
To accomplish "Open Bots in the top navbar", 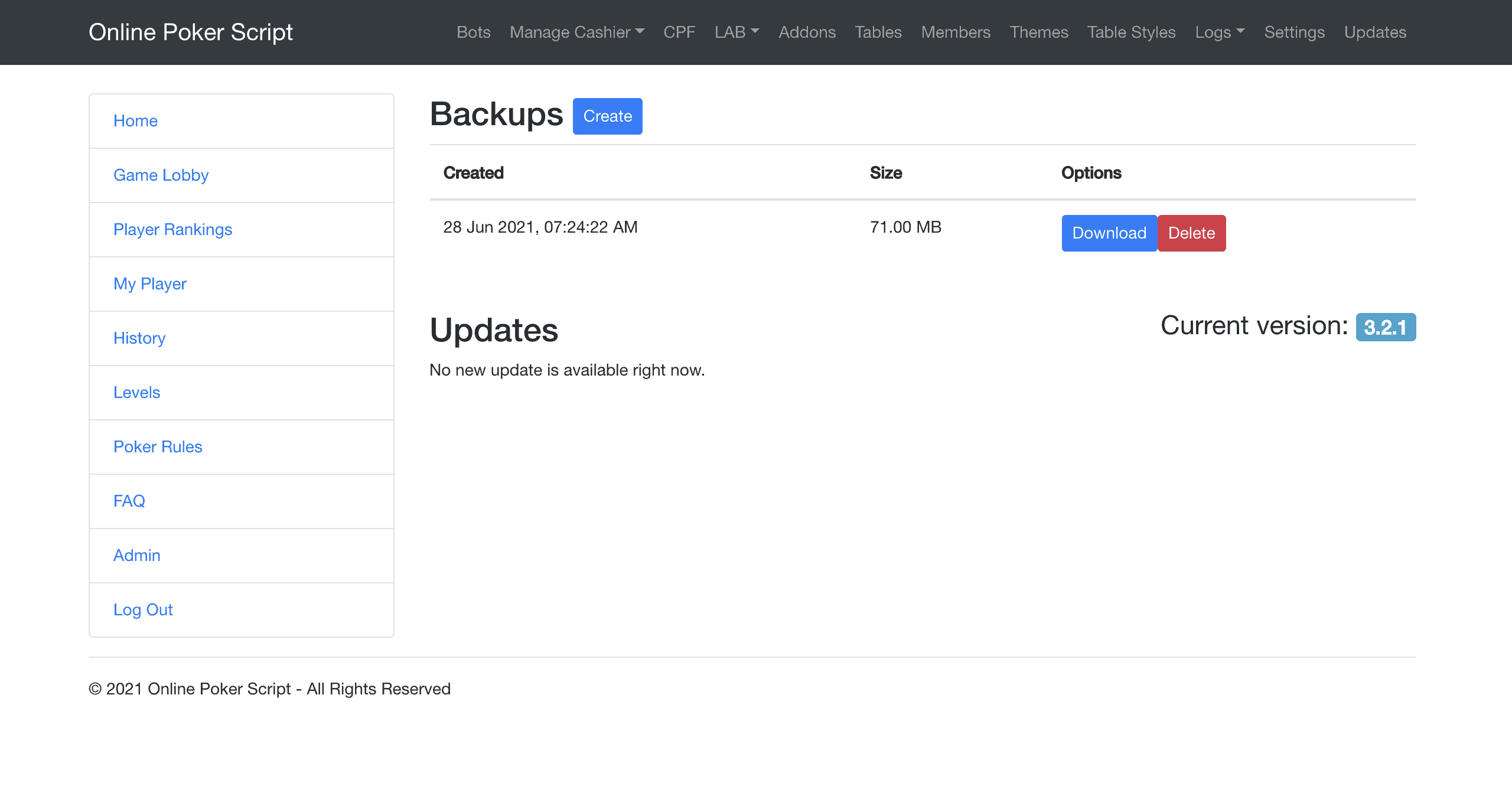I will point(473,32).
